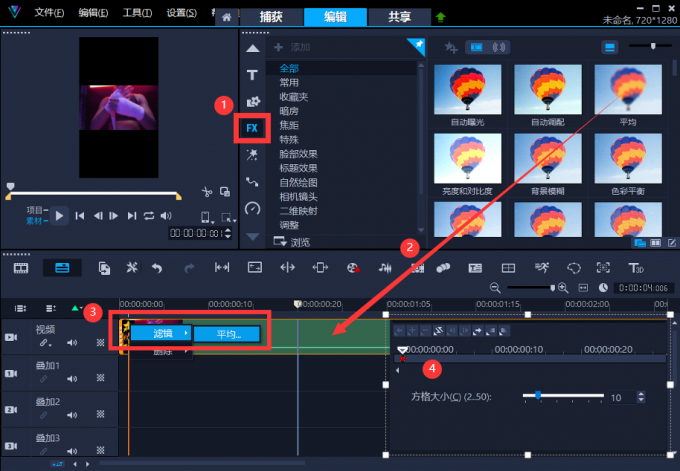Open the sound mixer (music waveform icon)

click(x=385, y=268)
